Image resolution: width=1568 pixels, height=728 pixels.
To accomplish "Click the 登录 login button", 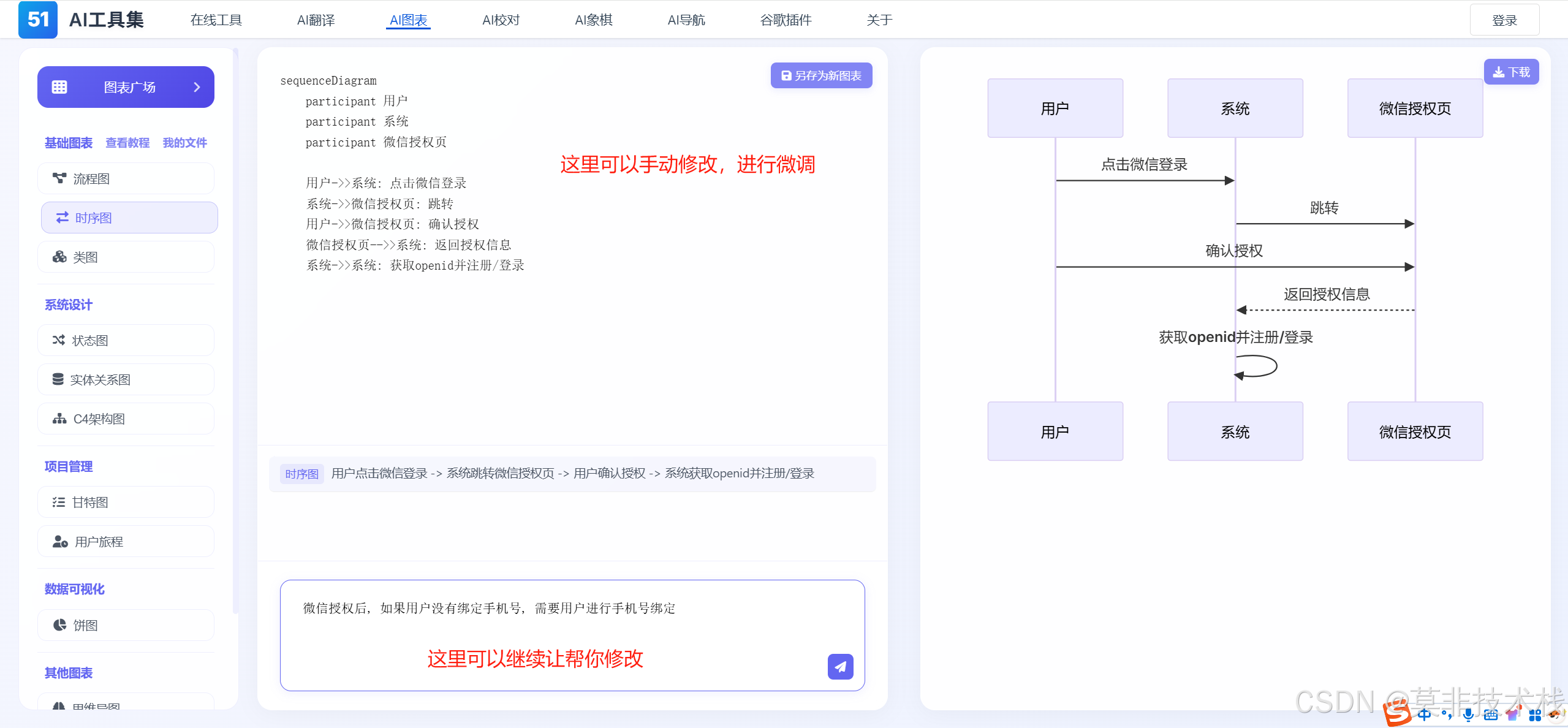I will [1504, 20].
